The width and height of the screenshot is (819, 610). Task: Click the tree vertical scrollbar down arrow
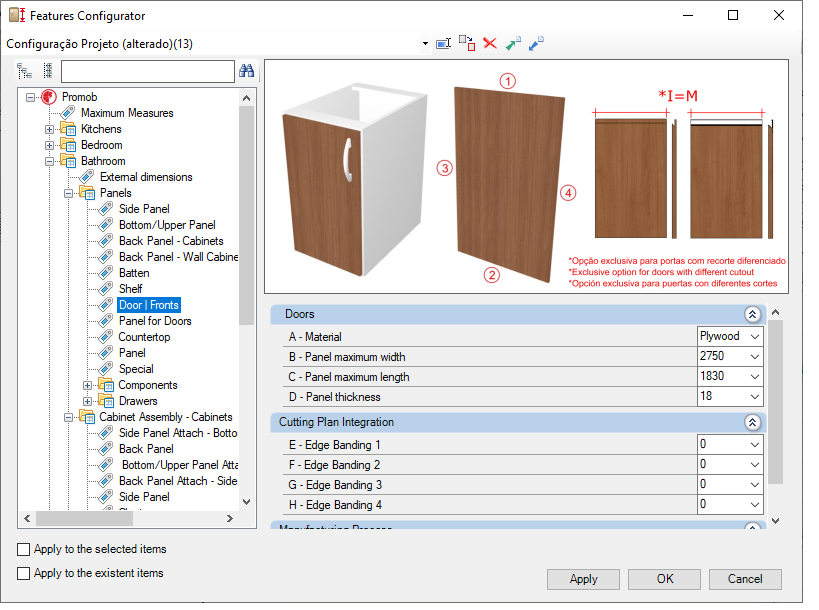tap(247, 502)
